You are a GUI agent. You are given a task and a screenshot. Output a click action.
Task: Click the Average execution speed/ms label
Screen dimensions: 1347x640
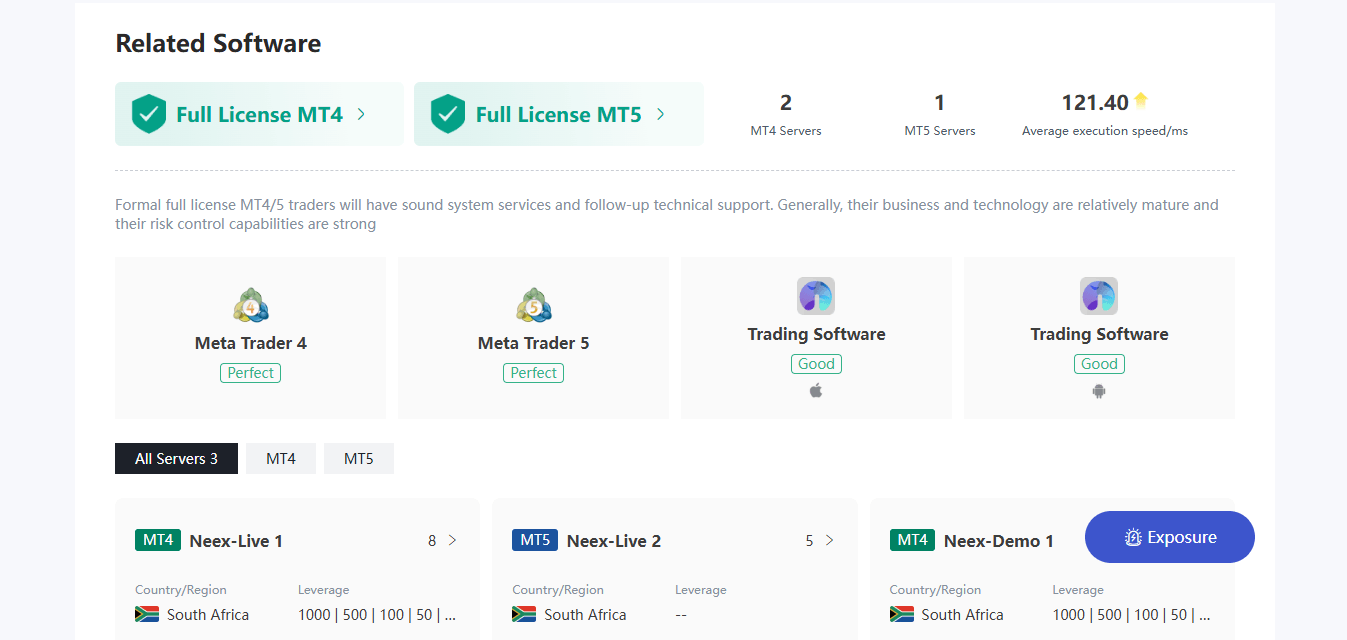click(1105, 131)
